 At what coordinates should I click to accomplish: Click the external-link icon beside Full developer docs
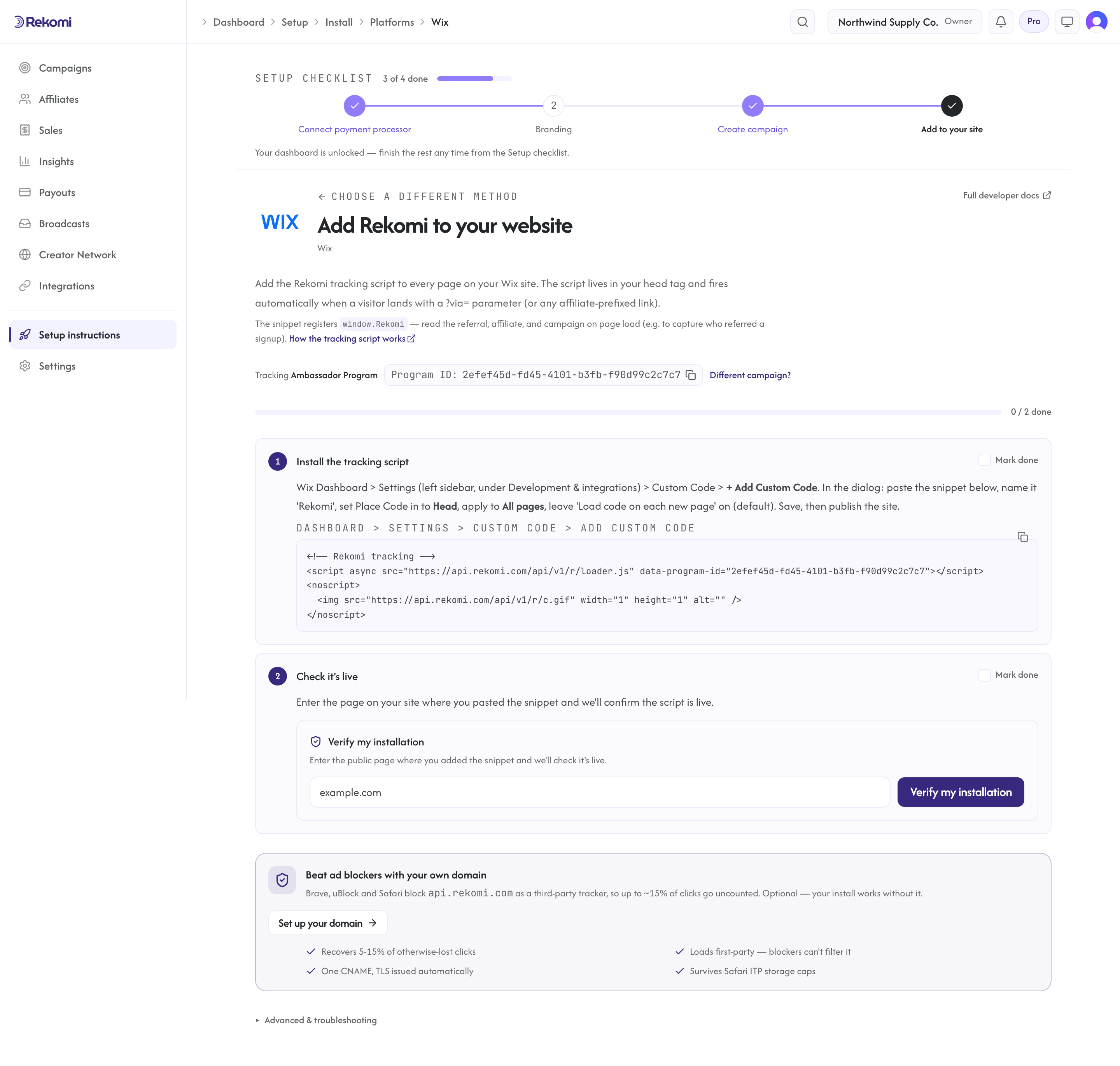tap(1046, 195)
